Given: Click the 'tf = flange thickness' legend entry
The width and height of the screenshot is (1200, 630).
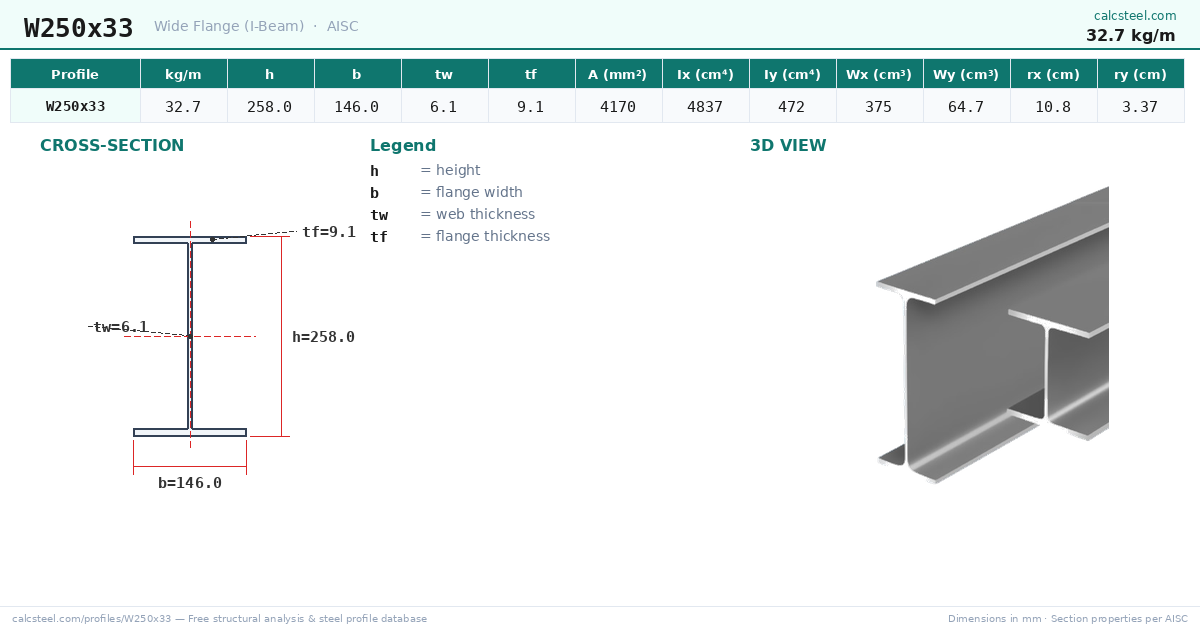Looking at the screenshot, I should coord(460,237).
